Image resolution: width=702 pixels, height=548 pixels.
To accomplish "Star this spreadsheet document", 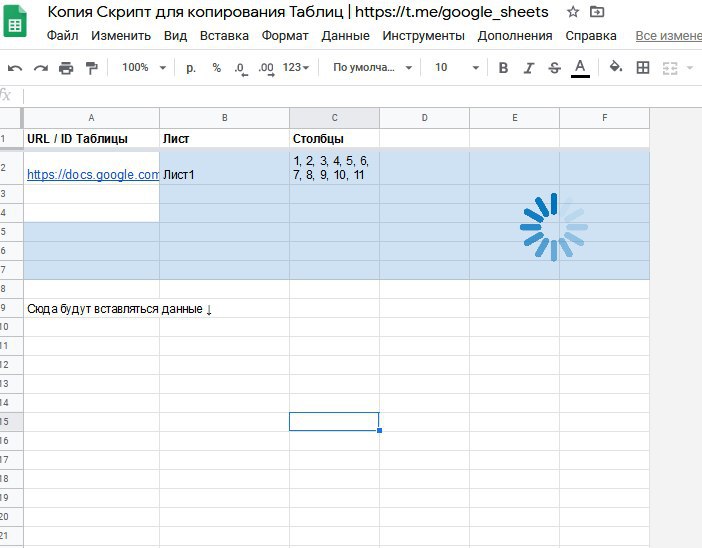I will 573,12.
